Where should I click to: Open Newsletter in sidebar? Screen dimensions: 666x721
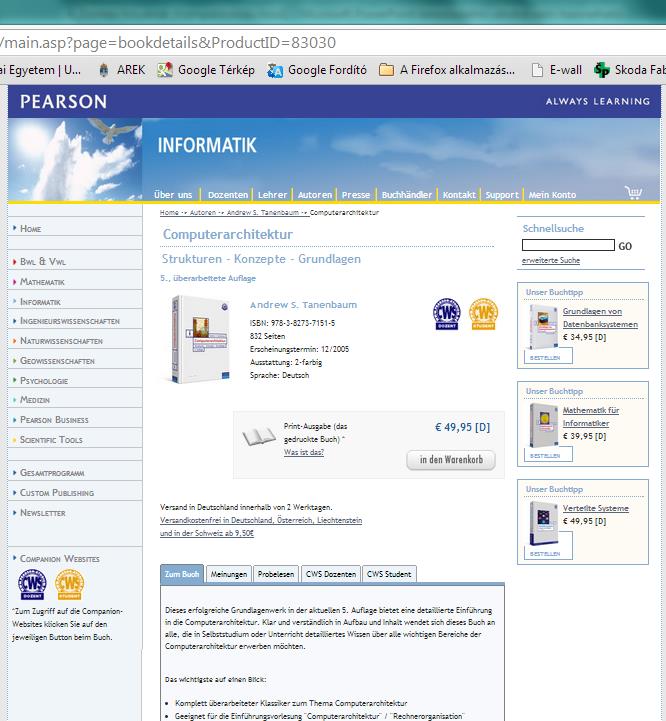click(x=42, y=513)
